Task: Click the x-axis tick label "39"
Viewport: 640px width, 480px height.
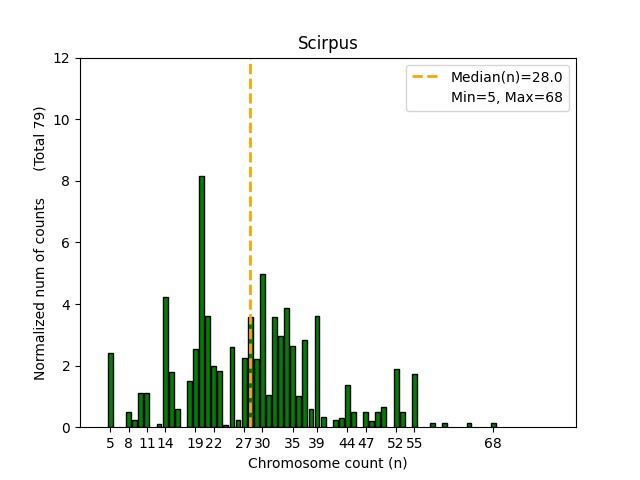Action: click(x=317, y=443)
